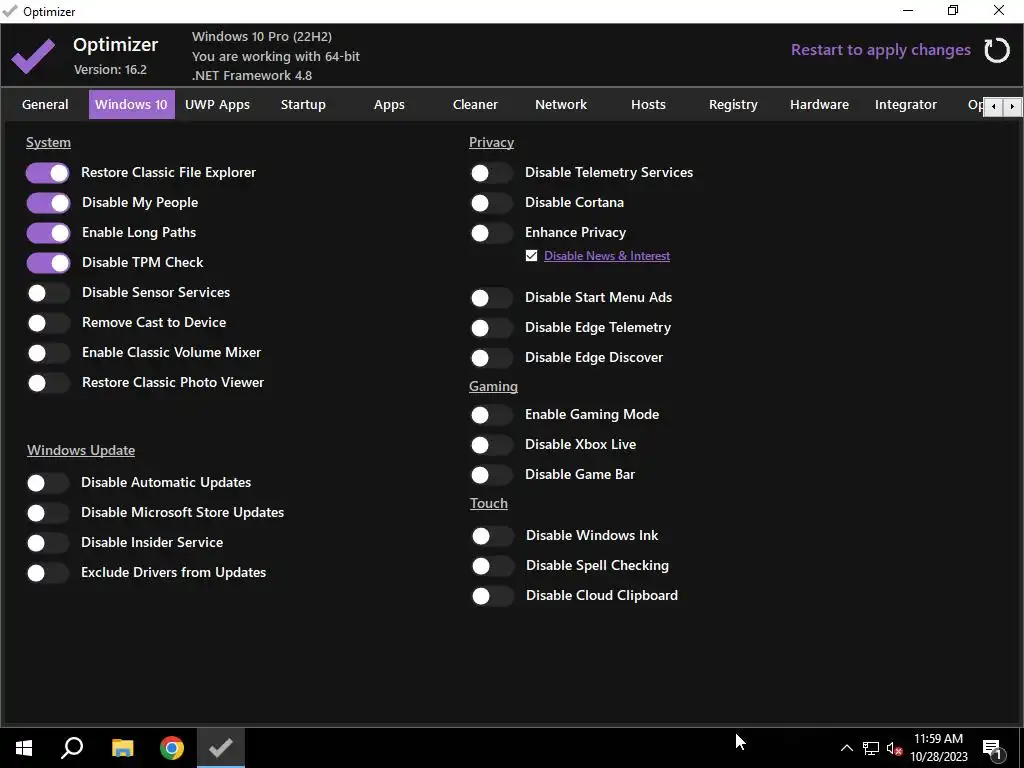
Task: Toggle Disable Start Menu Ads
Action: 491,298
